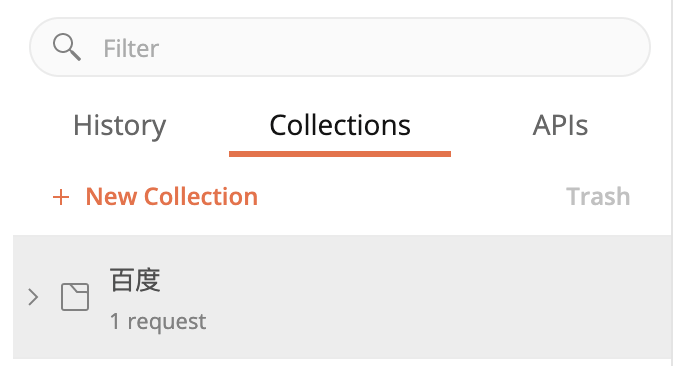Image resolution: width=677 pixels, height=366 pixels.
Task: Click the word "Collection" in New Collection
Action: pos(201,197)
